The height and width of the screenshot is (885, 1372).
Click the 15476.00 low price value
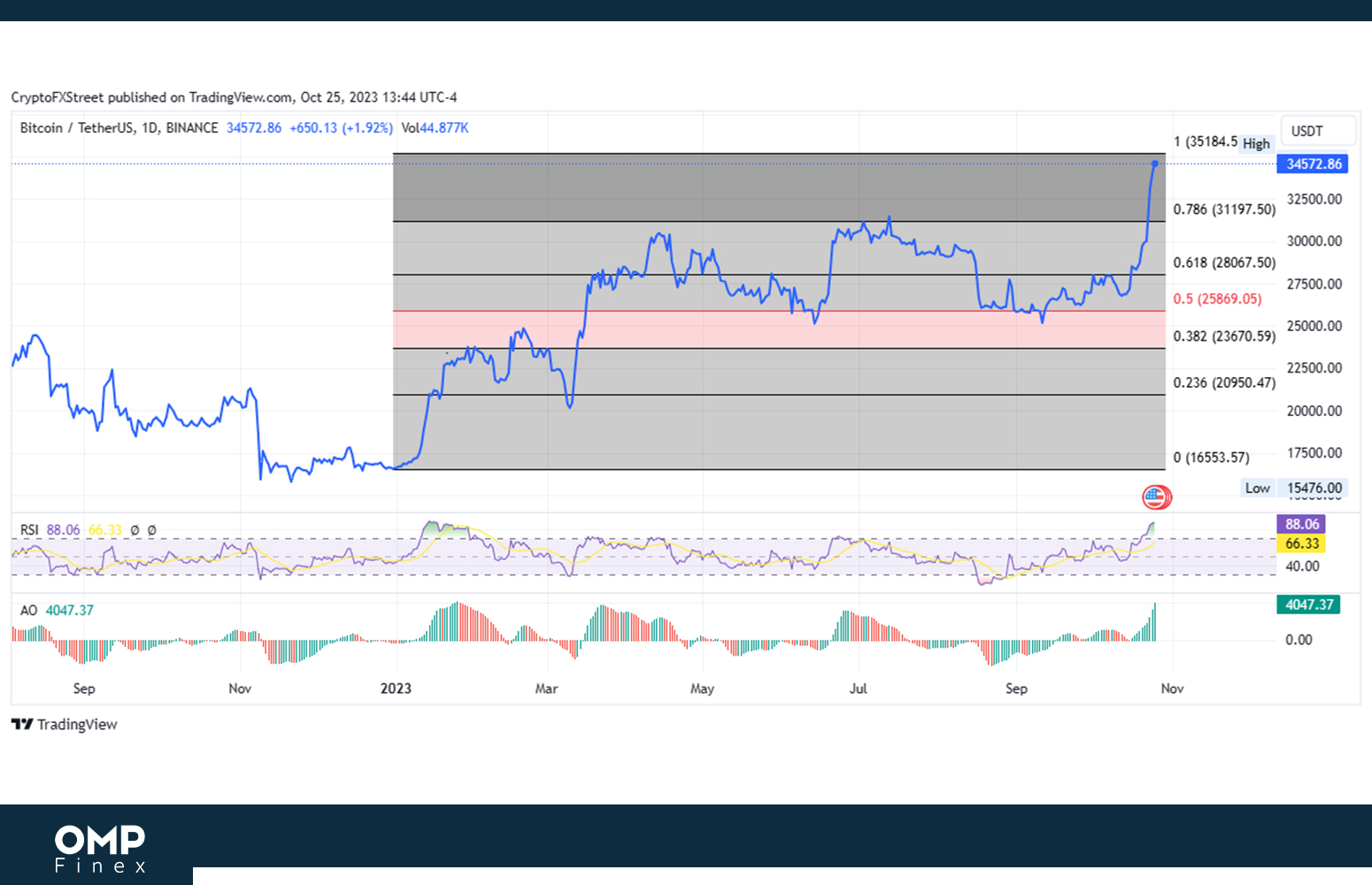1314,488
